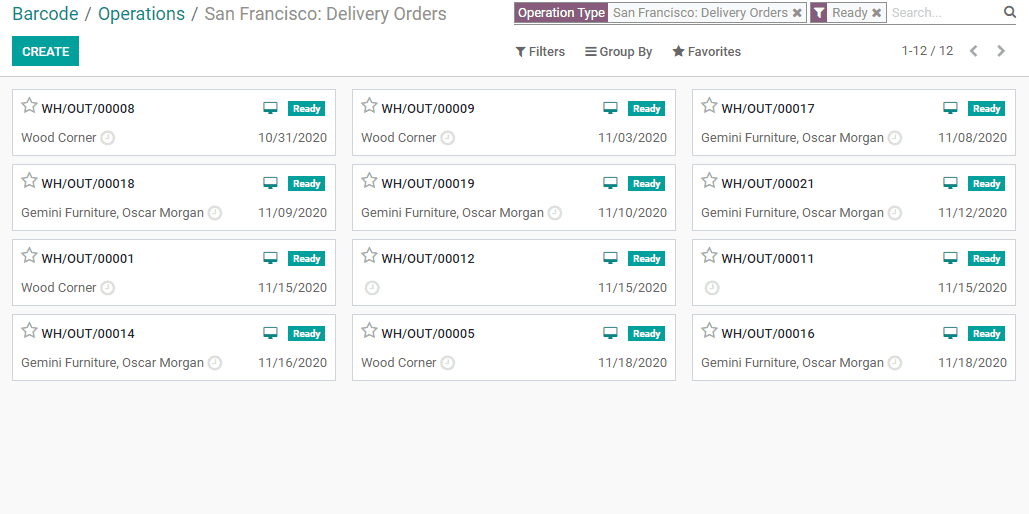The width and height of the screenshot is (1029, 514).
Task: Open the activity clock on WH/OUT/00005
Action: pos(448,362)
